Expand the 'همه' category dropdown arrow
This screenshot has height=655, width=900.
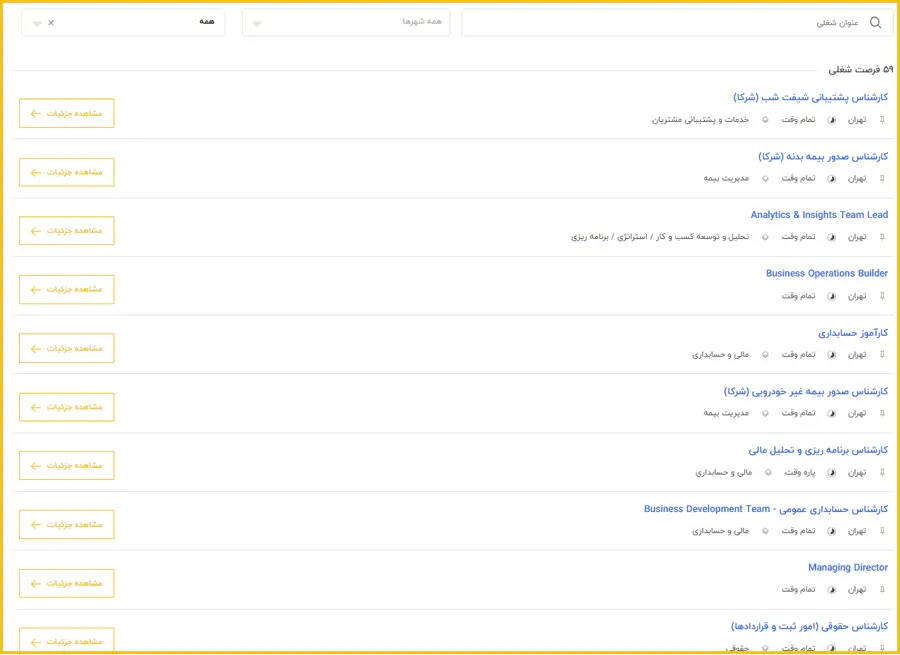pos(37,23)
